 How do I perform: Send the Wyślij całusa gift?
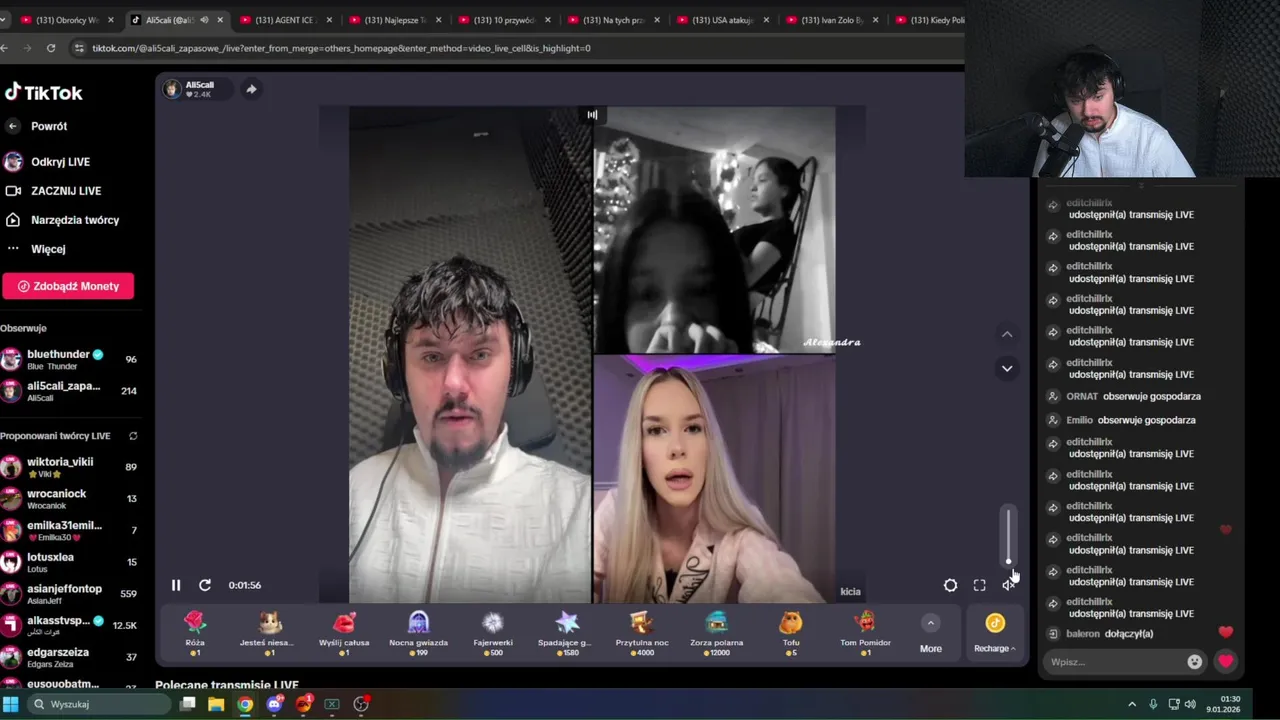[x=344, y=633]
